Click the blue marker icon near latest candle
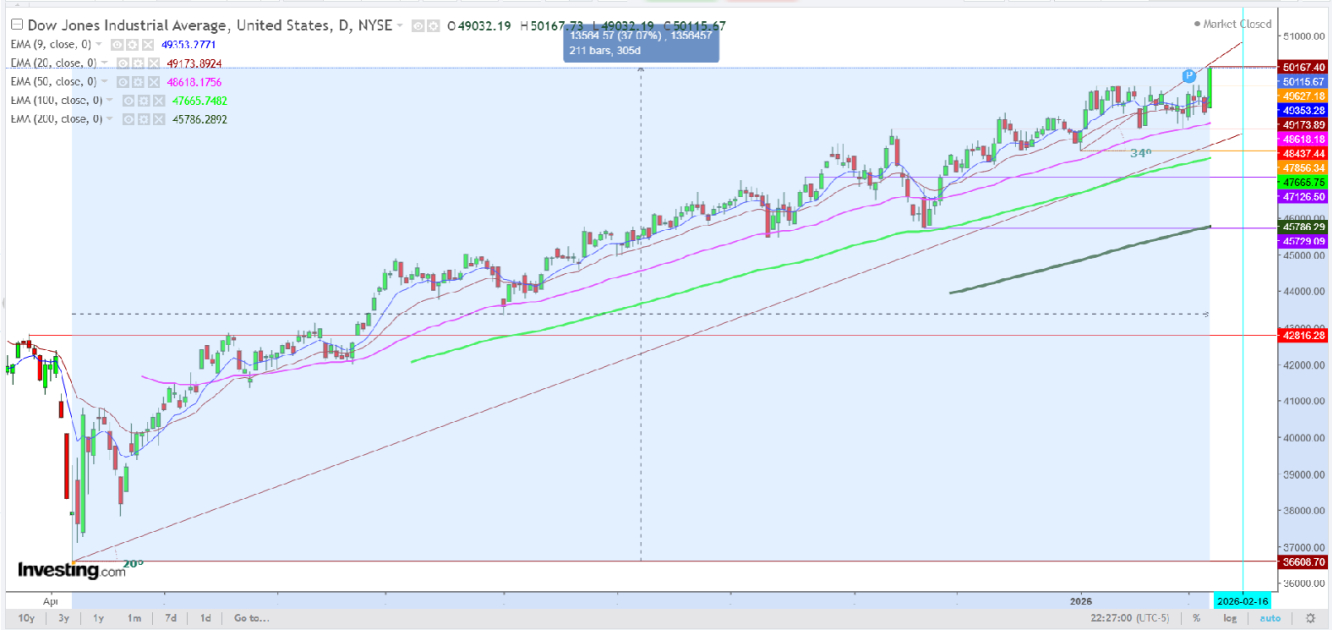The width and height of the screenshot is (1332, 630). (x=1189, y=75)
